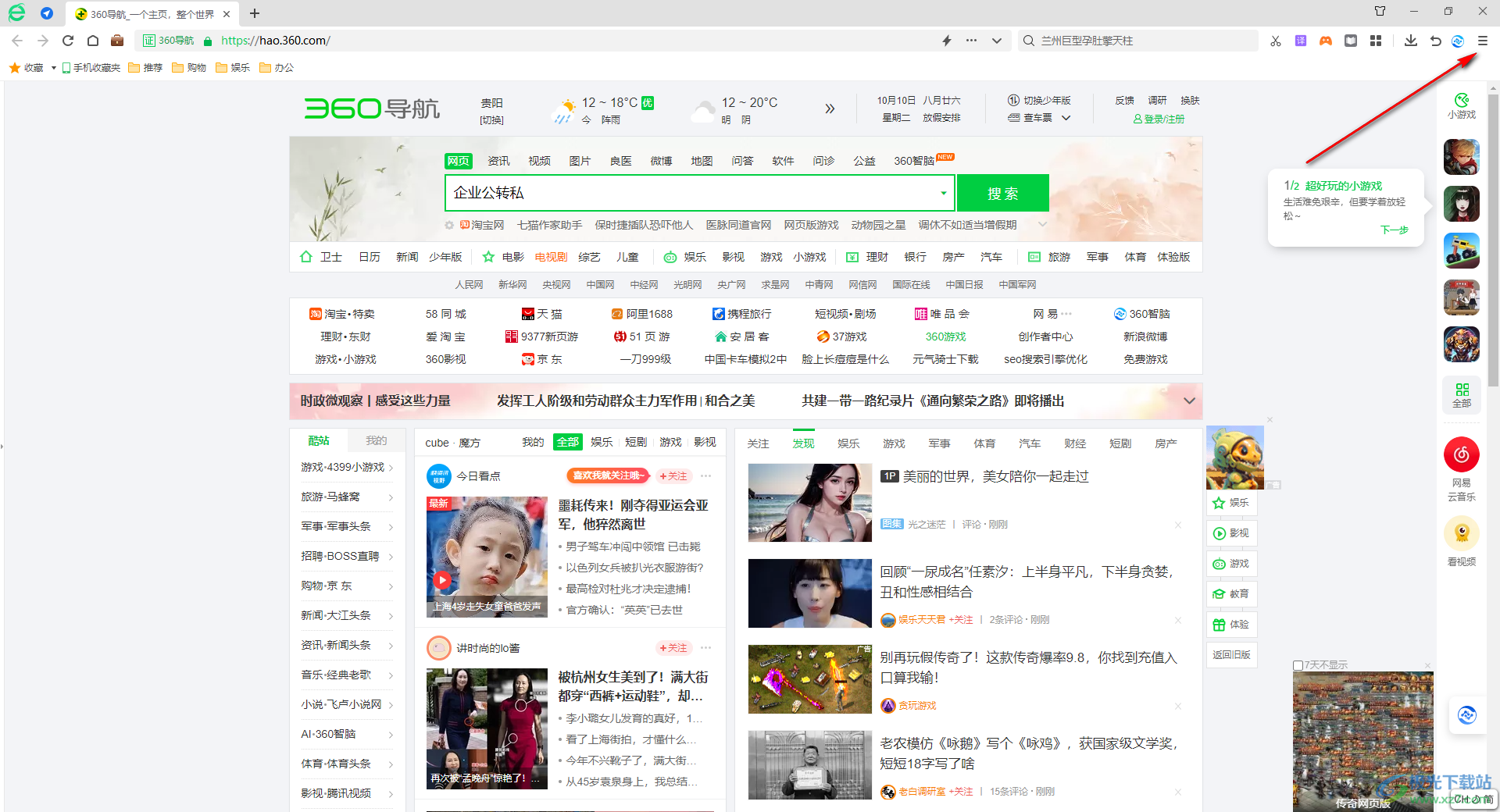Open 推荐 bookmarks folder
This screenshot has width=1500, height=812.
[145, 68]
